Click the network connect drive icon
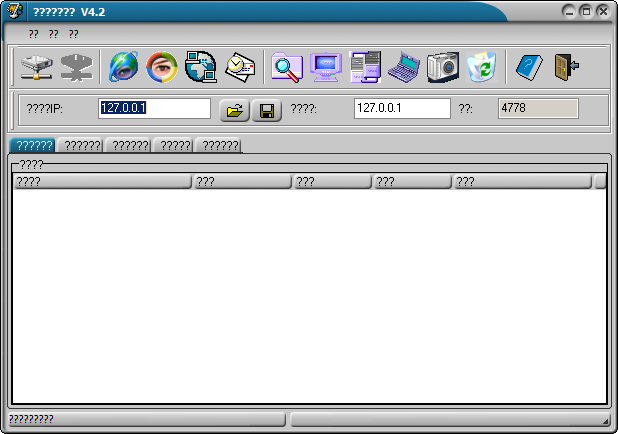Image resolution: width=618 pixels, height=434 pixels. click(36, 67)
